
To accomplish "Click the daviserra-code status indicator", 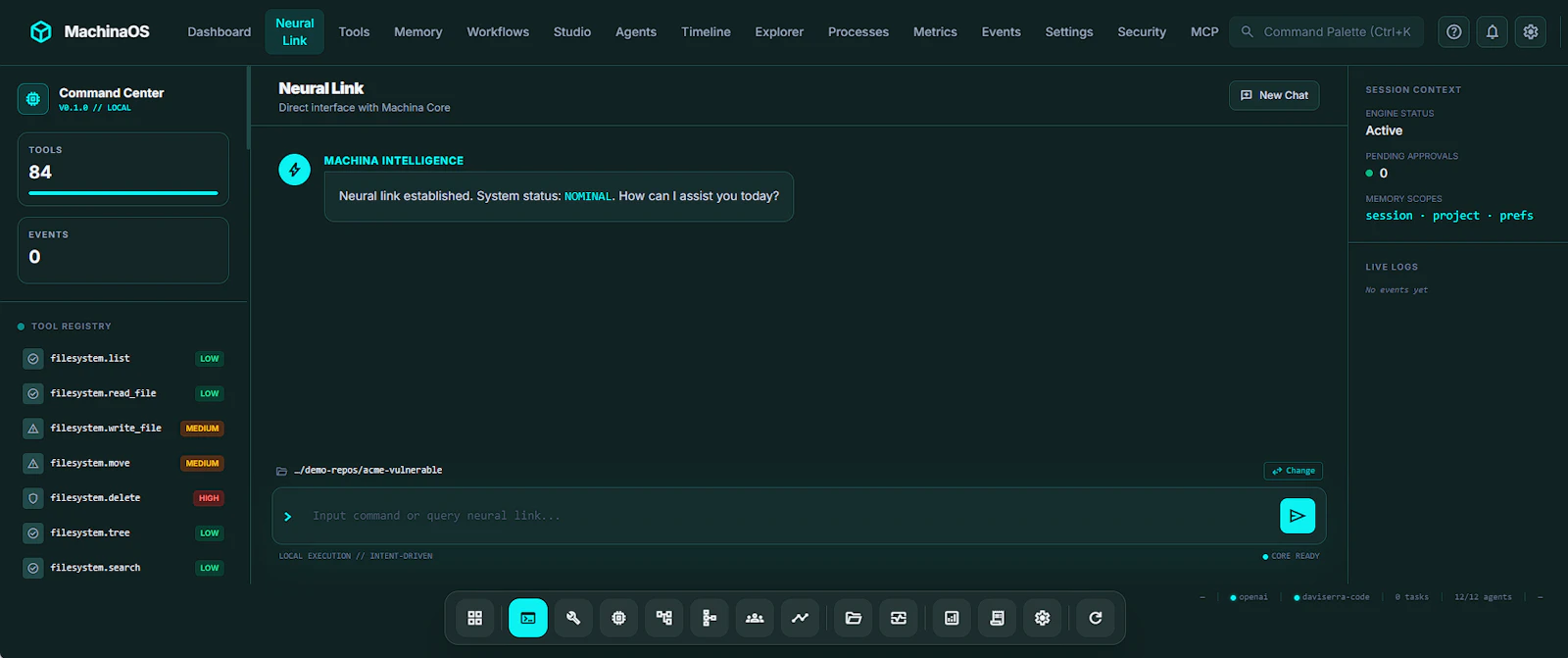I will click(x=1332, y=597).
